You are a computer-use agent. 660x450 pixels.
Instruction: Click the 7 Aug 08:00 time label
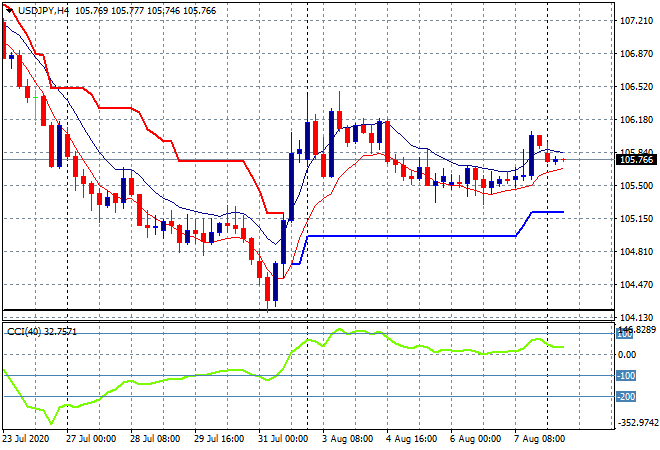(x=540, y=439)
